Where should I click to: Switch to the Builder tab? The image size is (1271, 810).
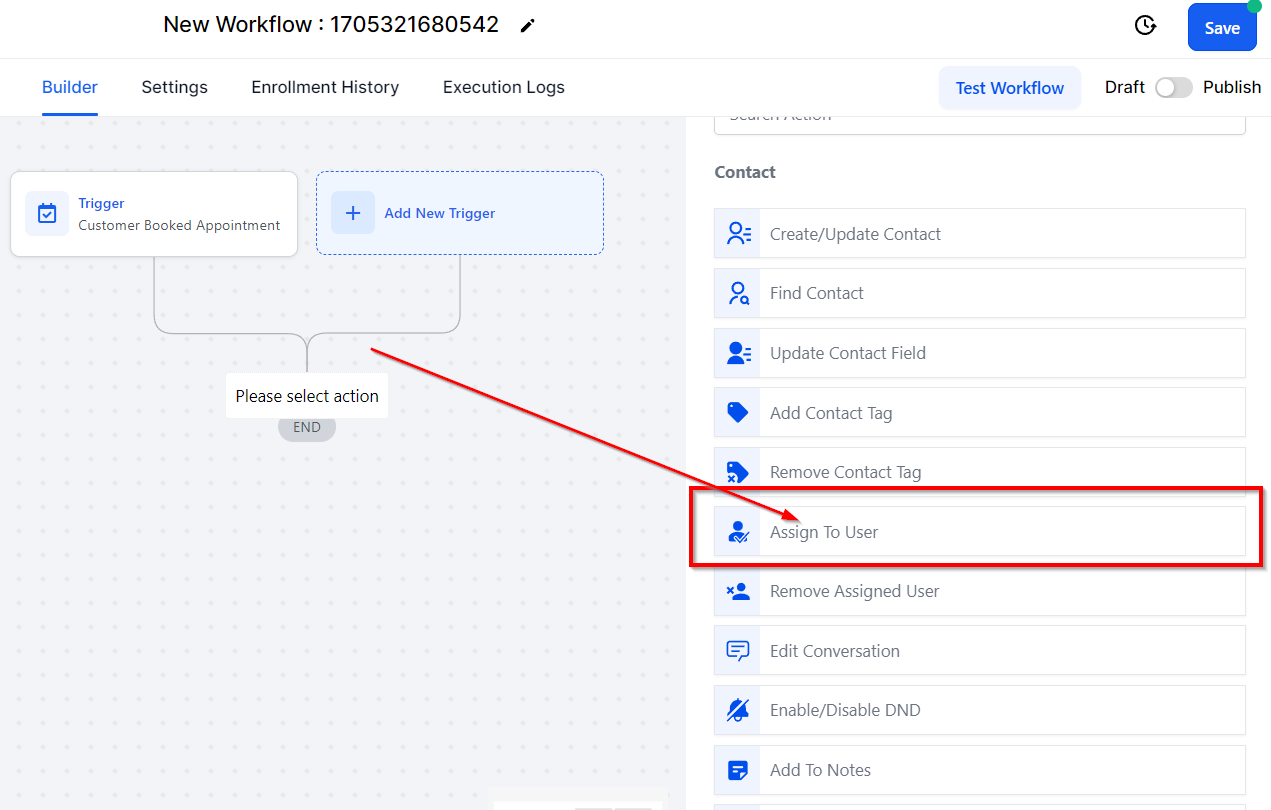pos(70,87)
